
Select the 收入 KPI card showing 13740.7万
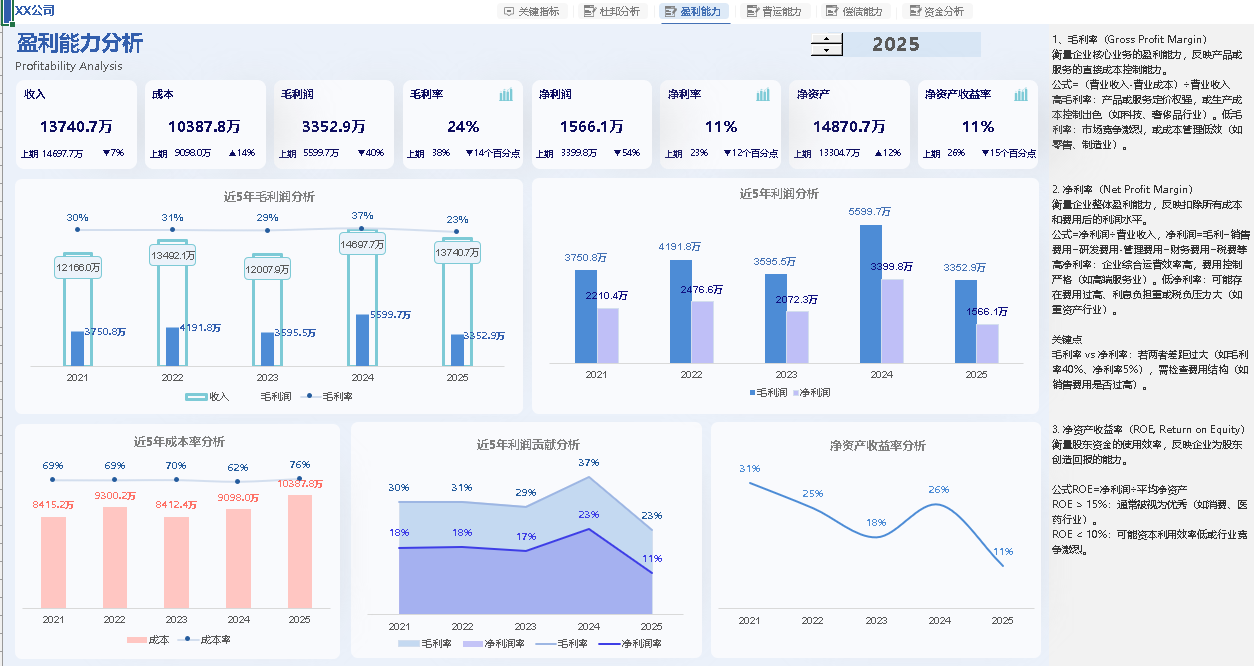(75, 124)
